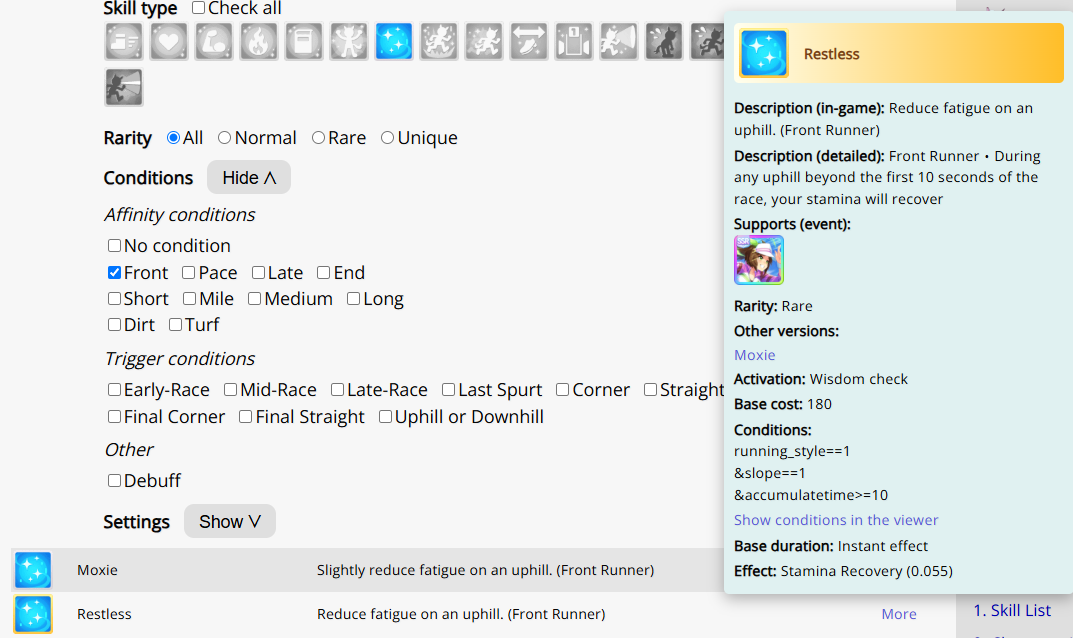Click the Restless uphill fatigue description in list
The image size is (1073, 638).
point(461,614)
